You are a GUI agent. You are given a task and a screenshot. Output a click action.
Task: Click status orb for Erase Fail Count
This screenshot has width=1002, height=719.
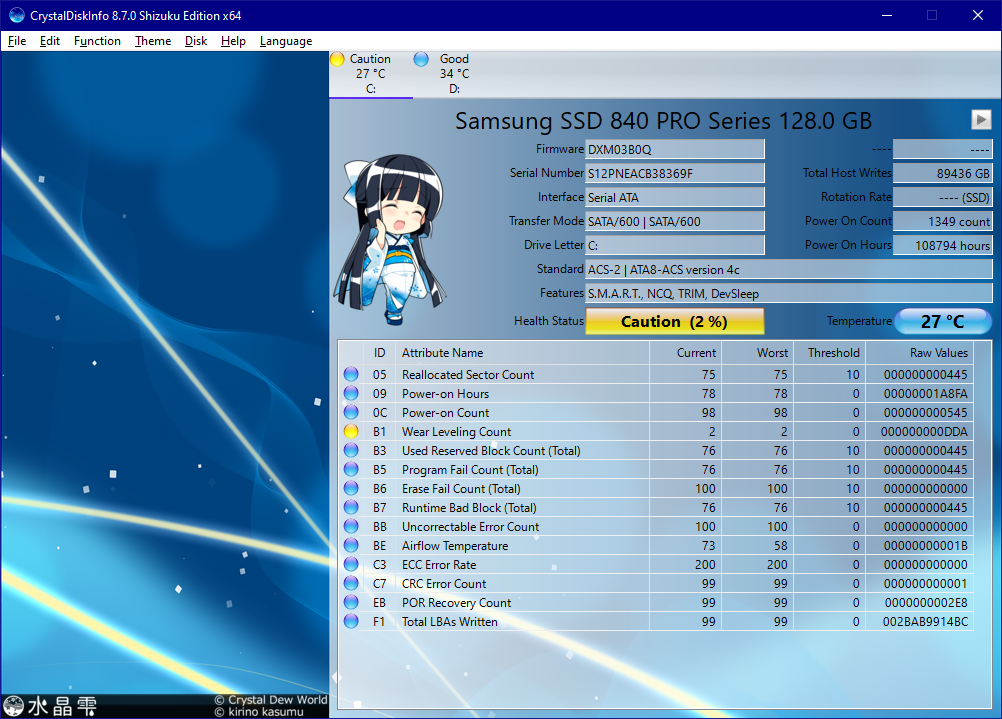tap(351, 488)
